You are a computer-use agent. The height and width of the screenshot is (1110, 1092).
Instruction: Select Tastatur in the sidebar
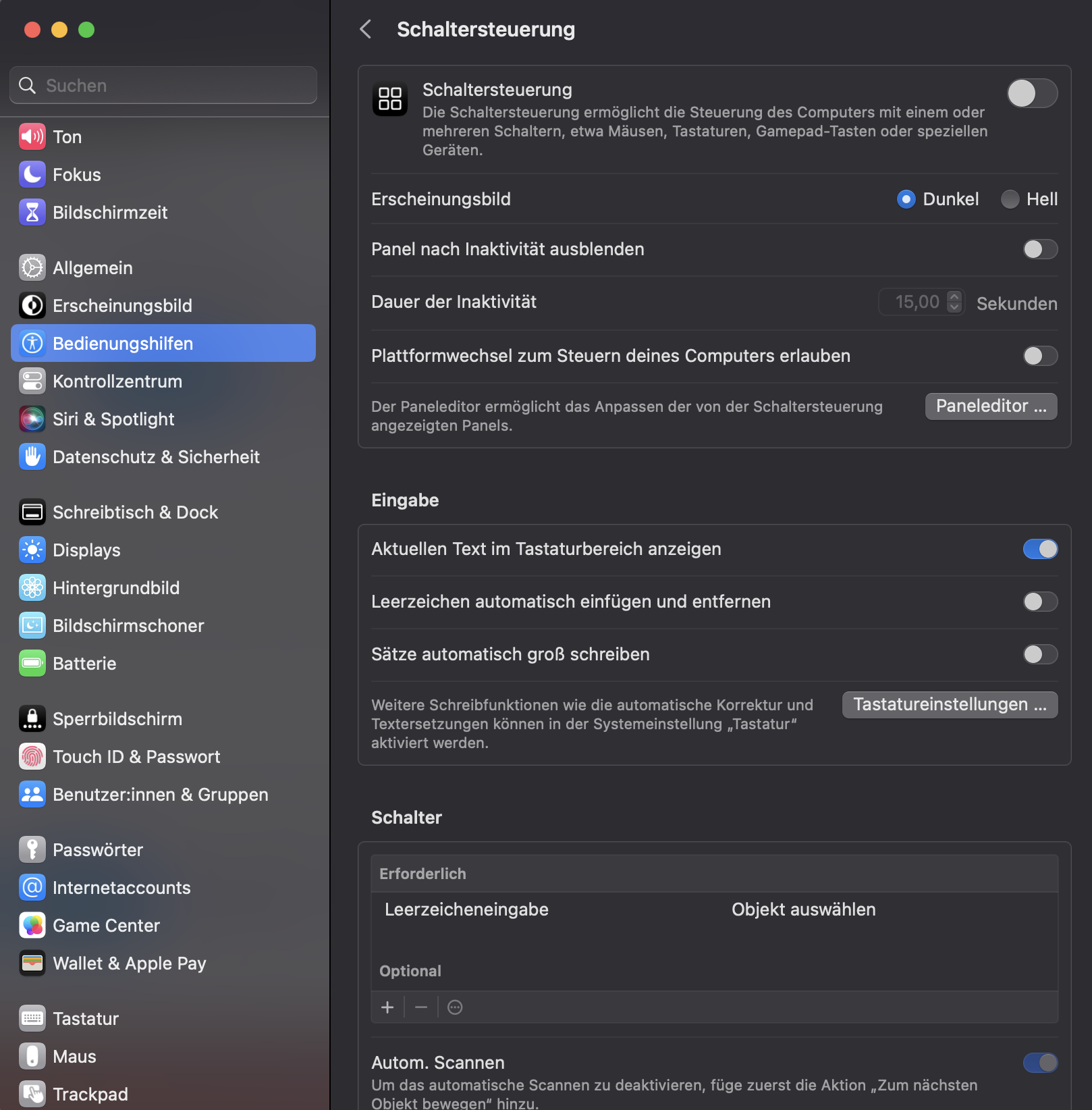tap(86, 1019)
